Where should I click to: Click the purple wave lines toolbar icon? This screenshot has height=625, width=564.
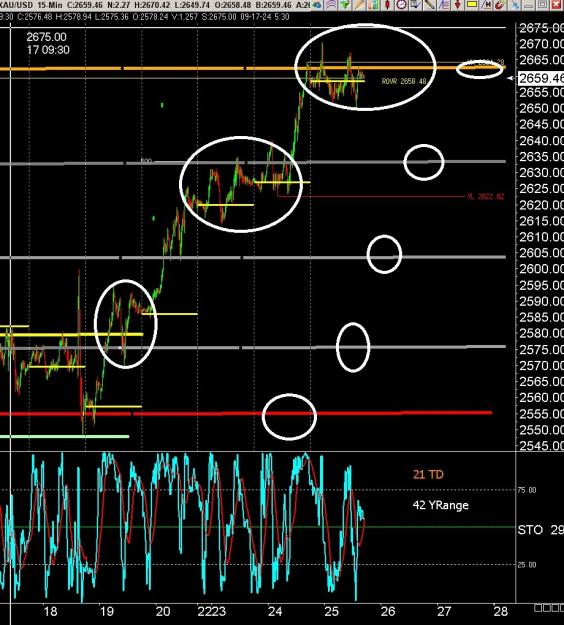coord(331,5)
